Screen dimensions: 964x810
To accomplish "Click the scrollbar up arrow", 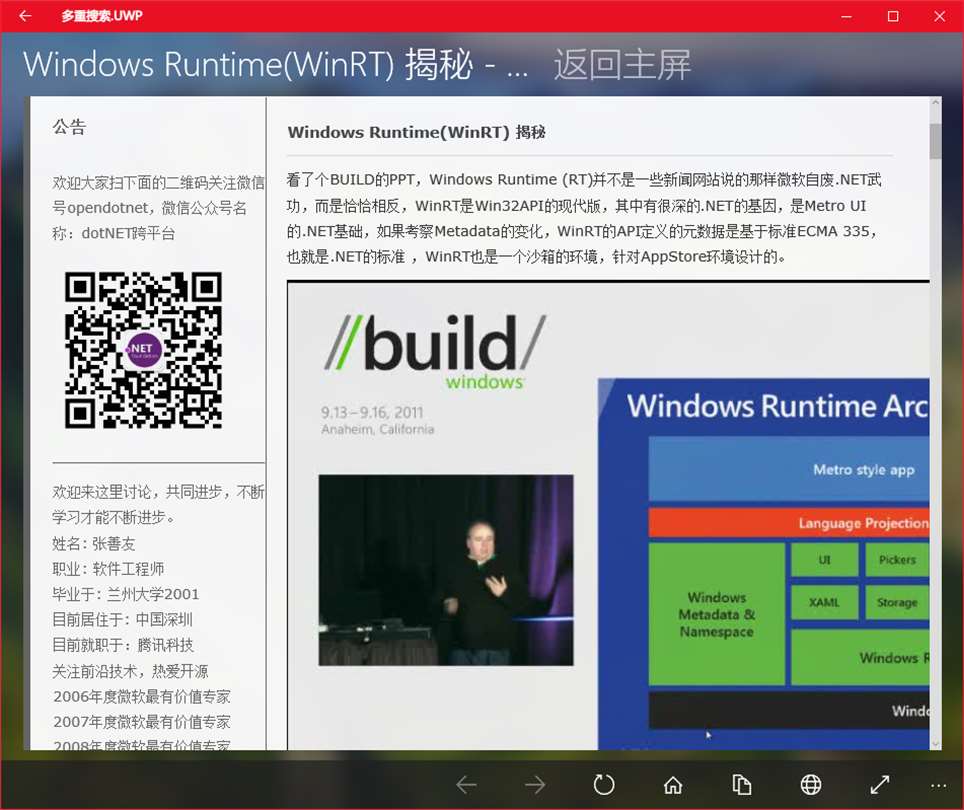I will point(935,103).
